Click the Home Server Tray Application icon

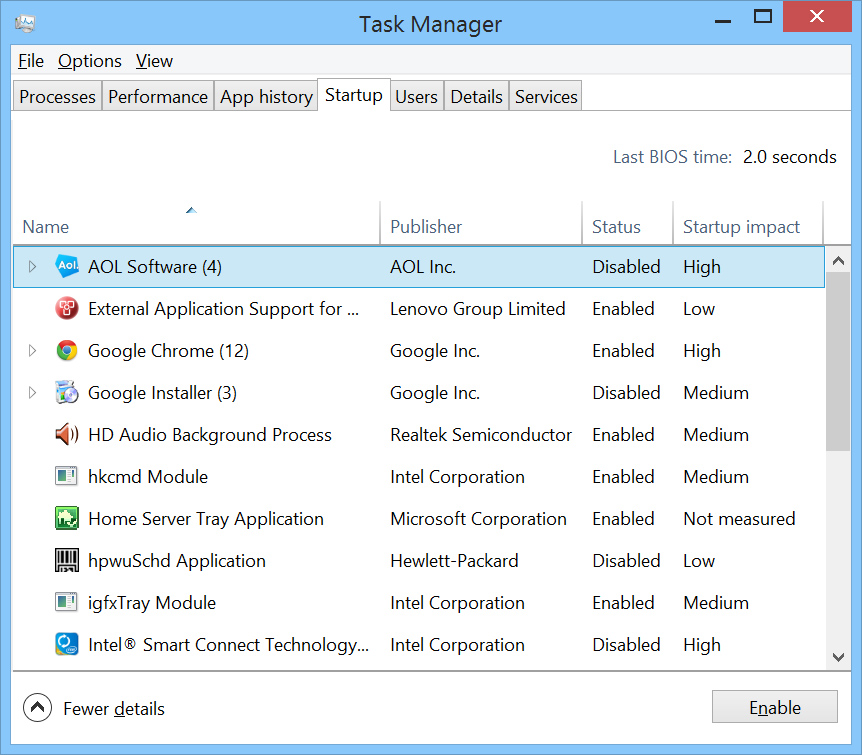coord(67,519)
